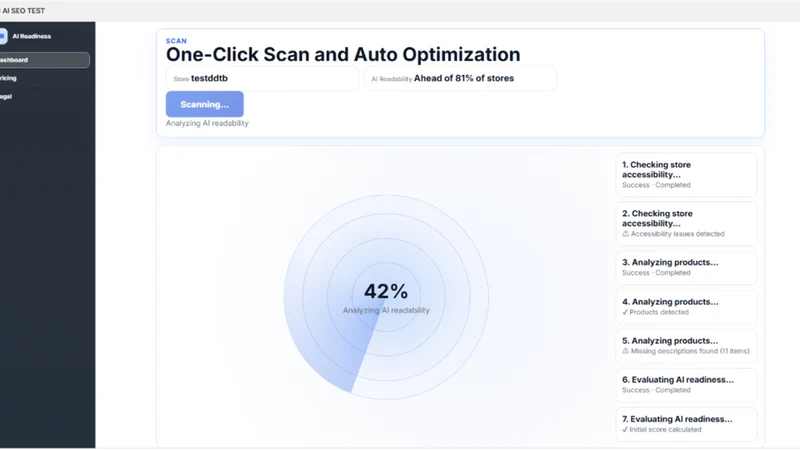Click Analyzing AI readability text under button
800x450 pixels.
(207, 123)
